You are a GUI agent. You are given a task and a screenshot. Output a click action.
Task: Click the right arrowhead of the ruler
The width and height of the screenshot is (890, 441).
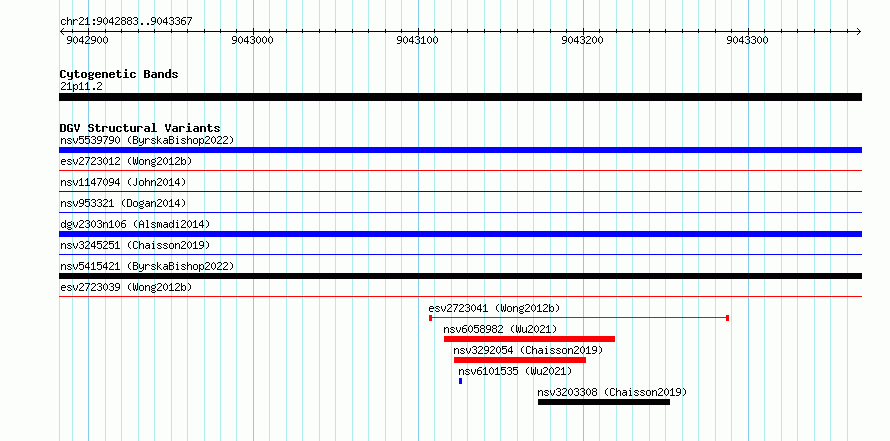point(858,31)
